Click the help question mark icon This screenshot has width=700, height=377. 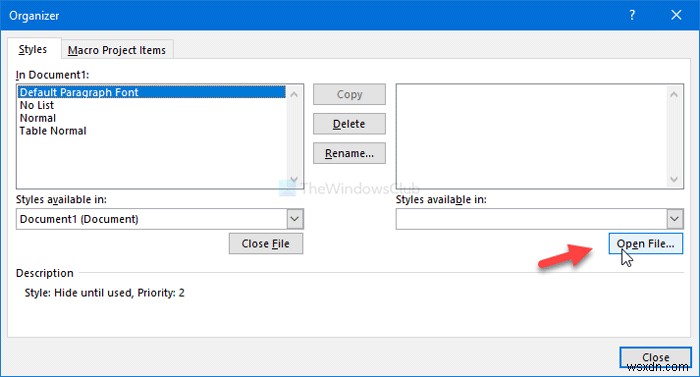[632, 15]
